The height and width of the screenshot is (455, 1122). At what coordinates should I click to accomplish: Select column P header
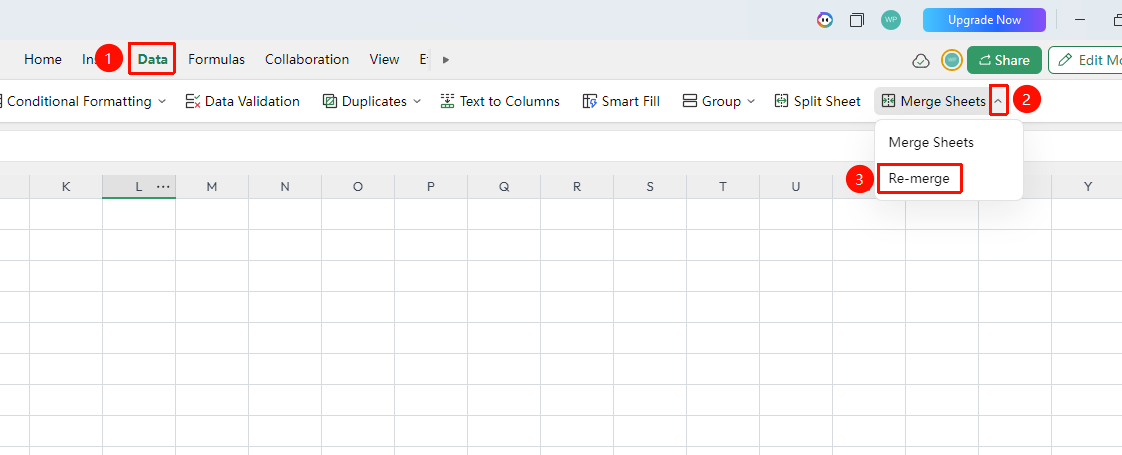point(431,187)
